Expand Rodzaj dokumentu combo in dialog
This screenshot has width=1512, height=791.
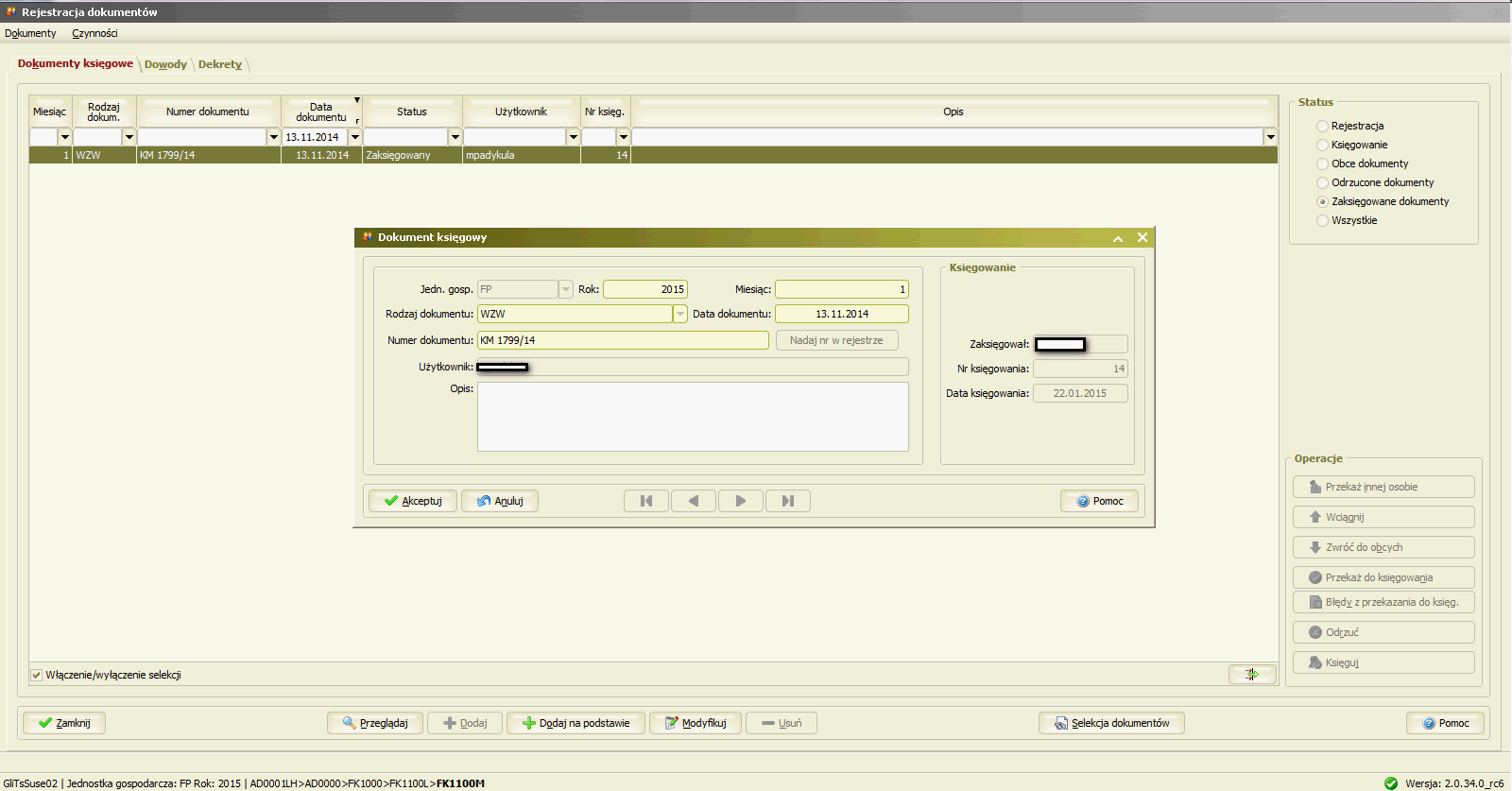click(679, 314)
